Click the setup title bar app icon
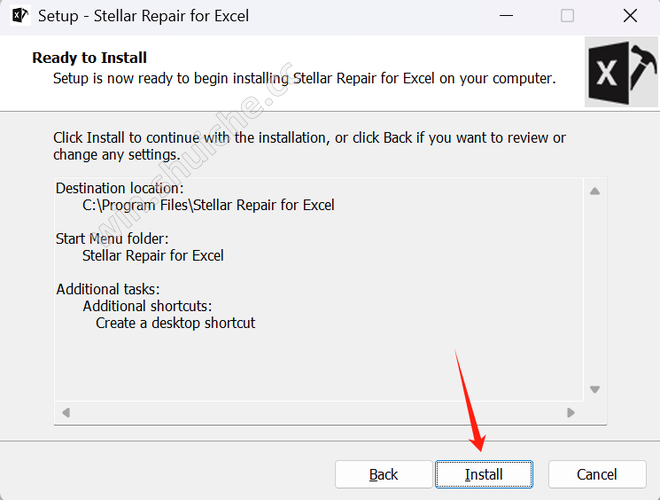 click(x=20, y=16)
